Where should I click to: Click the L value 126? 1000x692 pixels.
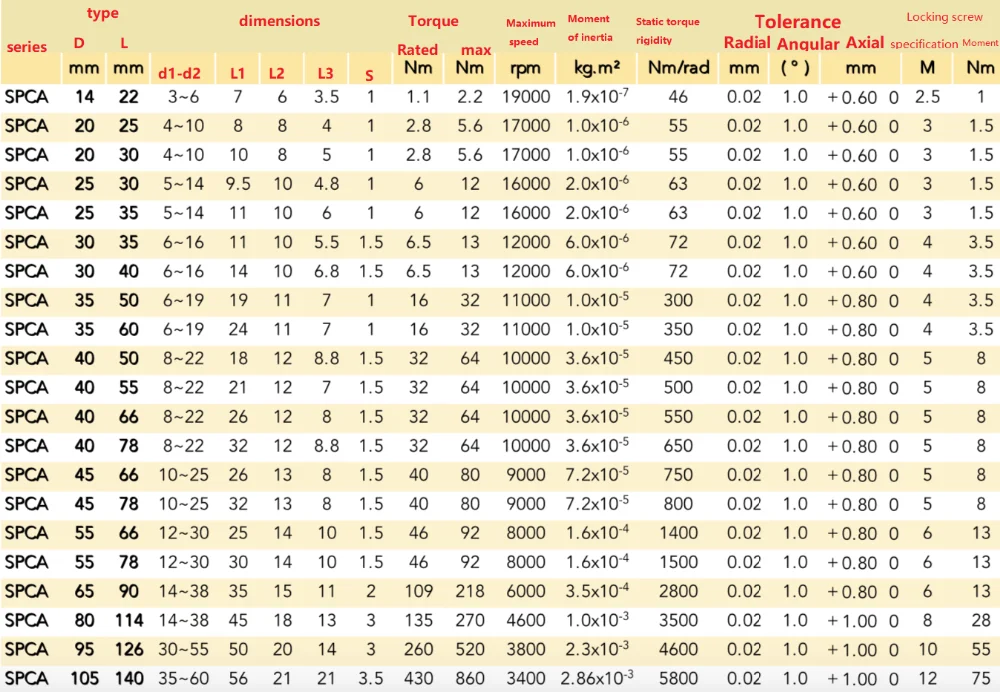click(x=129, y=650)
